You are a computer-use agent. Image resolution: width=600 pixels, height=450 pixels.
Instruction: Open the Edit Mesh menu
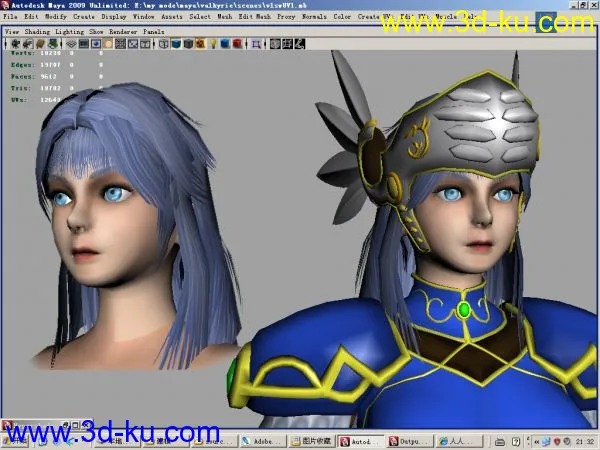254,17
